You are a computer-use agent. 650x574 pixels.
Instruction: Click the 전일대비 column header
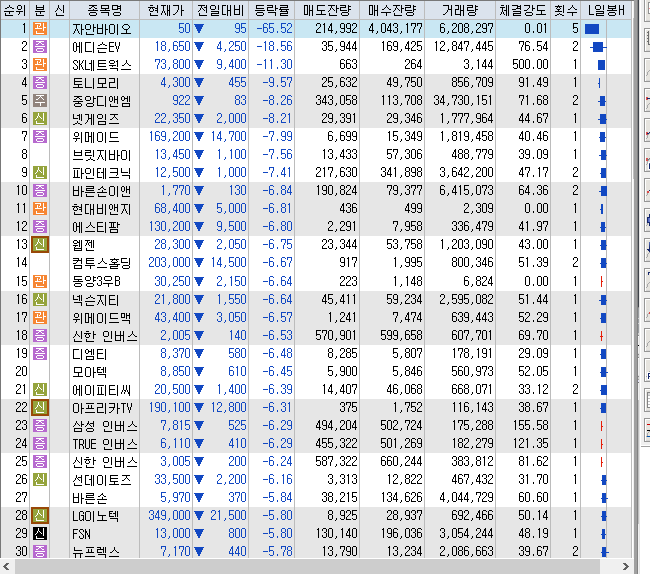click(x=221, y=10)
